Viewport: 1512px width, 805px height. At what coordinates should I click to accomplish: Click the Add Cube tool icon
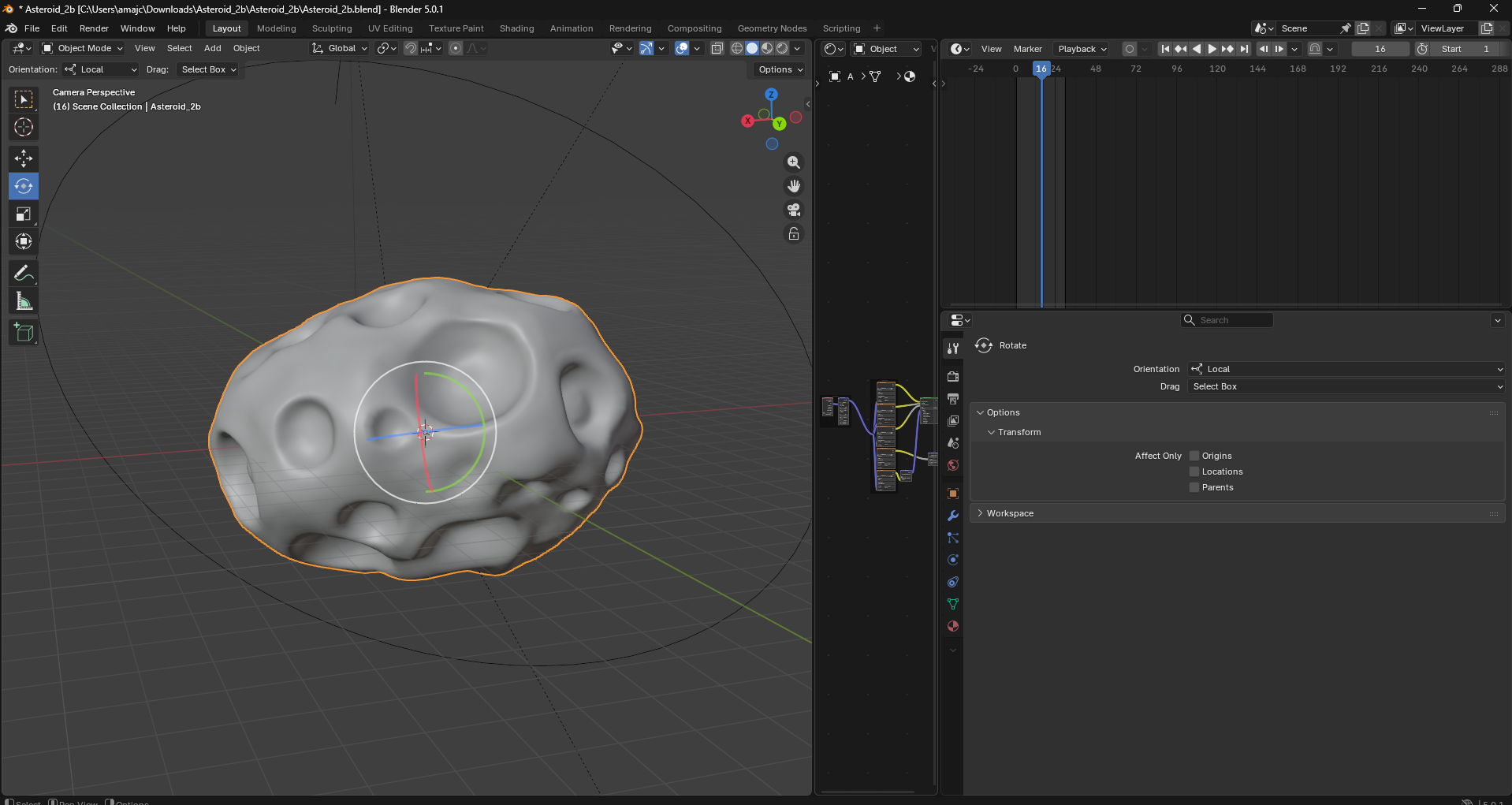[x=24, y=333]
